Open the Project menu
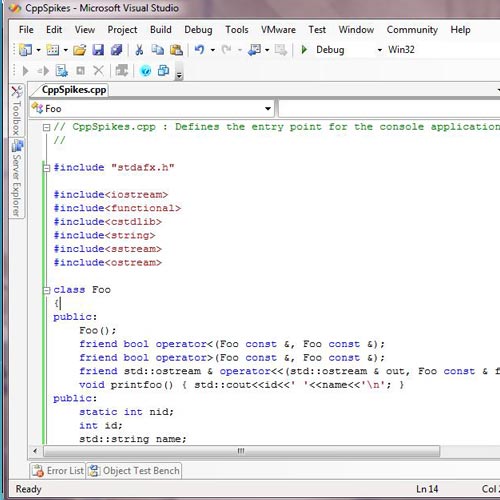Viewport: 500px width, 500px height. [x=122, y=30]
